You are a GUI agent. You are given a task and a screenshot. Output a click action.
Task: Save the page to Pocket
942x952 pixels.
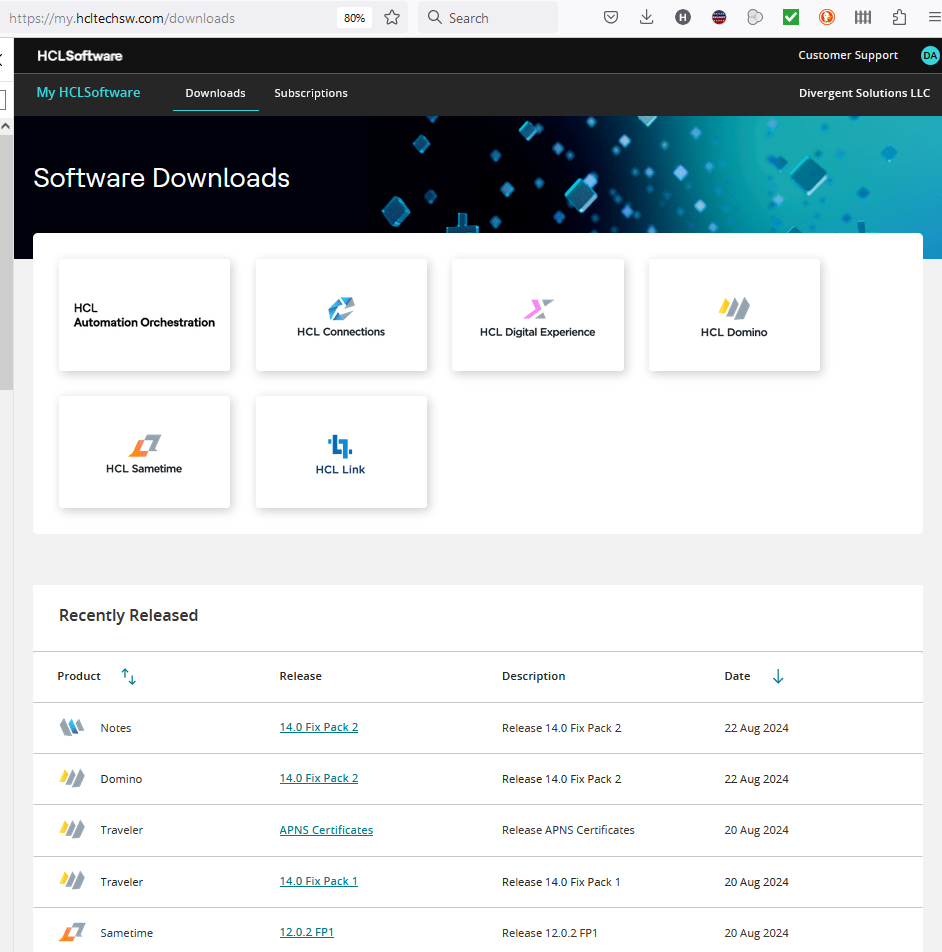[x=611, y=18]
